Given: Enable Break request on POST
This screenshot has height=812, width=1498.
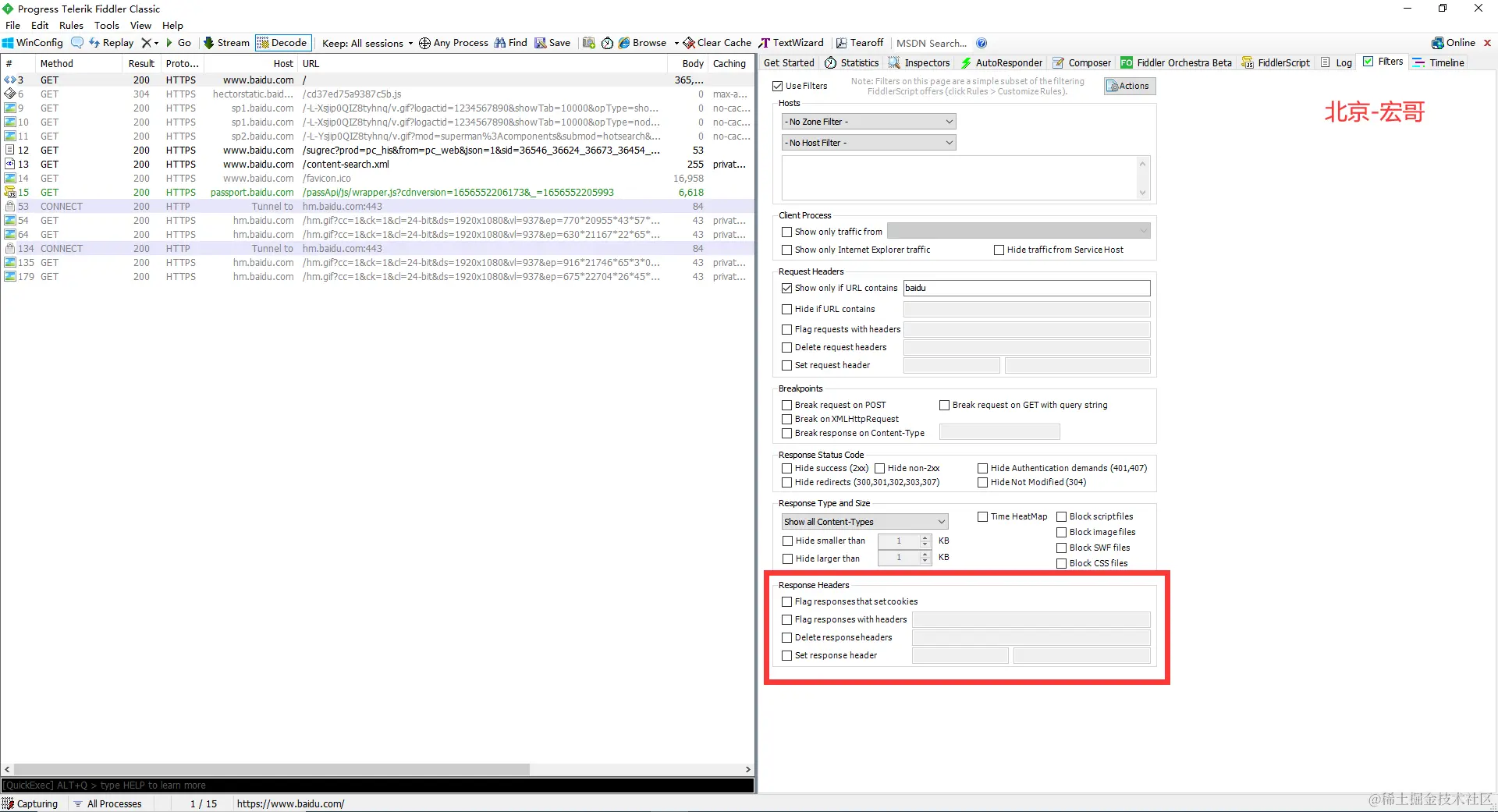Looking at the screenshot, I should (x=786, y=405).
